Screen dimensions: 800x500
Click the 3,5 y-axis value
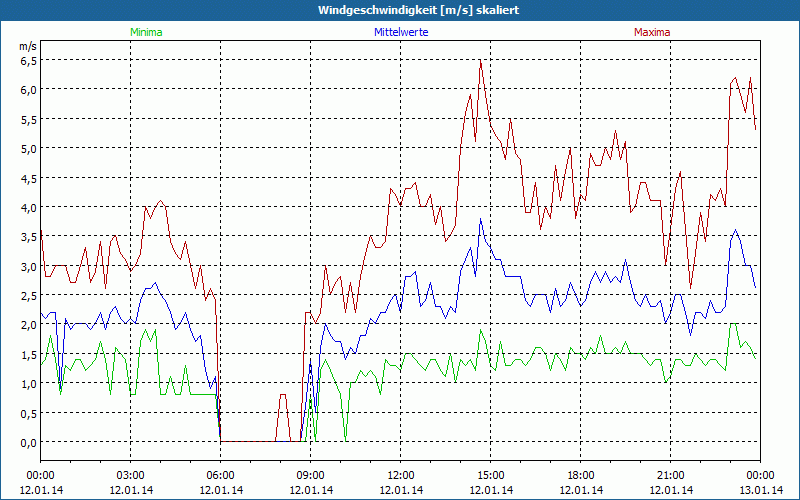[29, 237]
